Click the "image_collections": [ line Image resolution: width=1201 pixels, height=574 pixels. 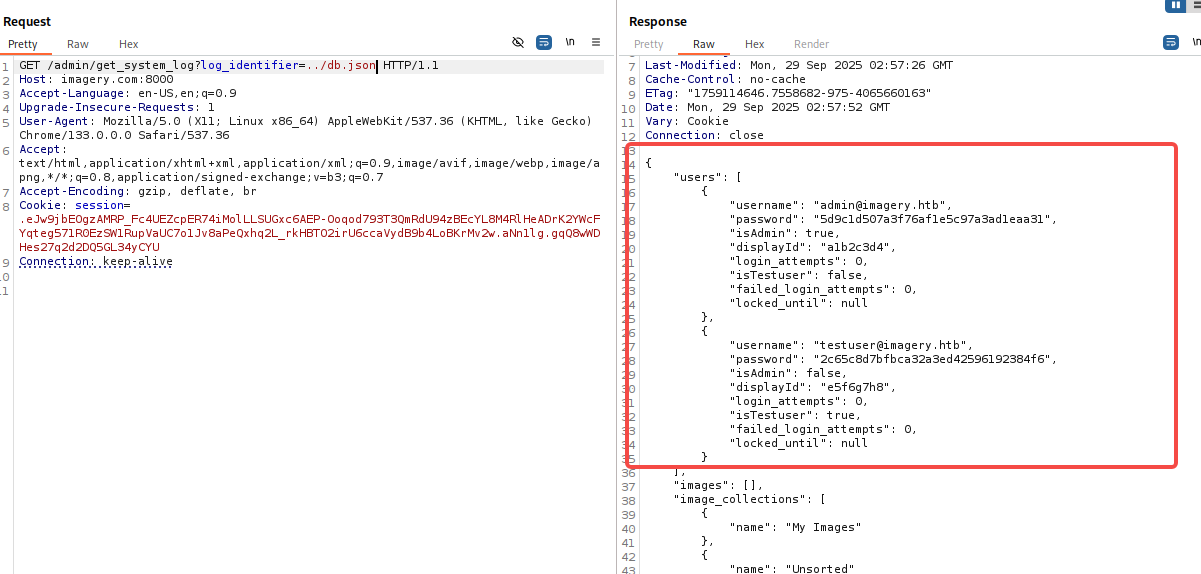click(750, 499)
